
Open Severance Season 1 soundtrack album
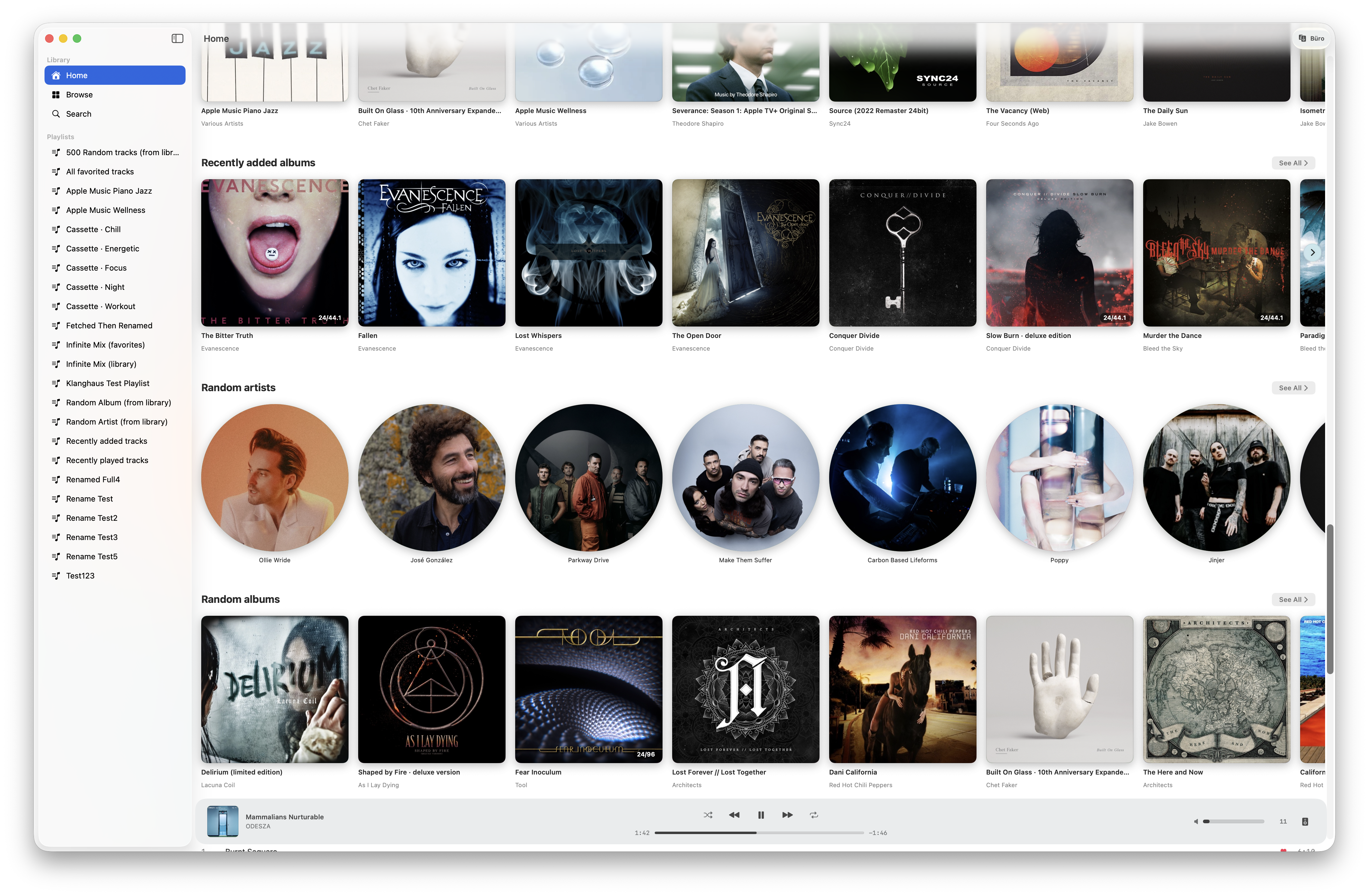coord(746,62)
